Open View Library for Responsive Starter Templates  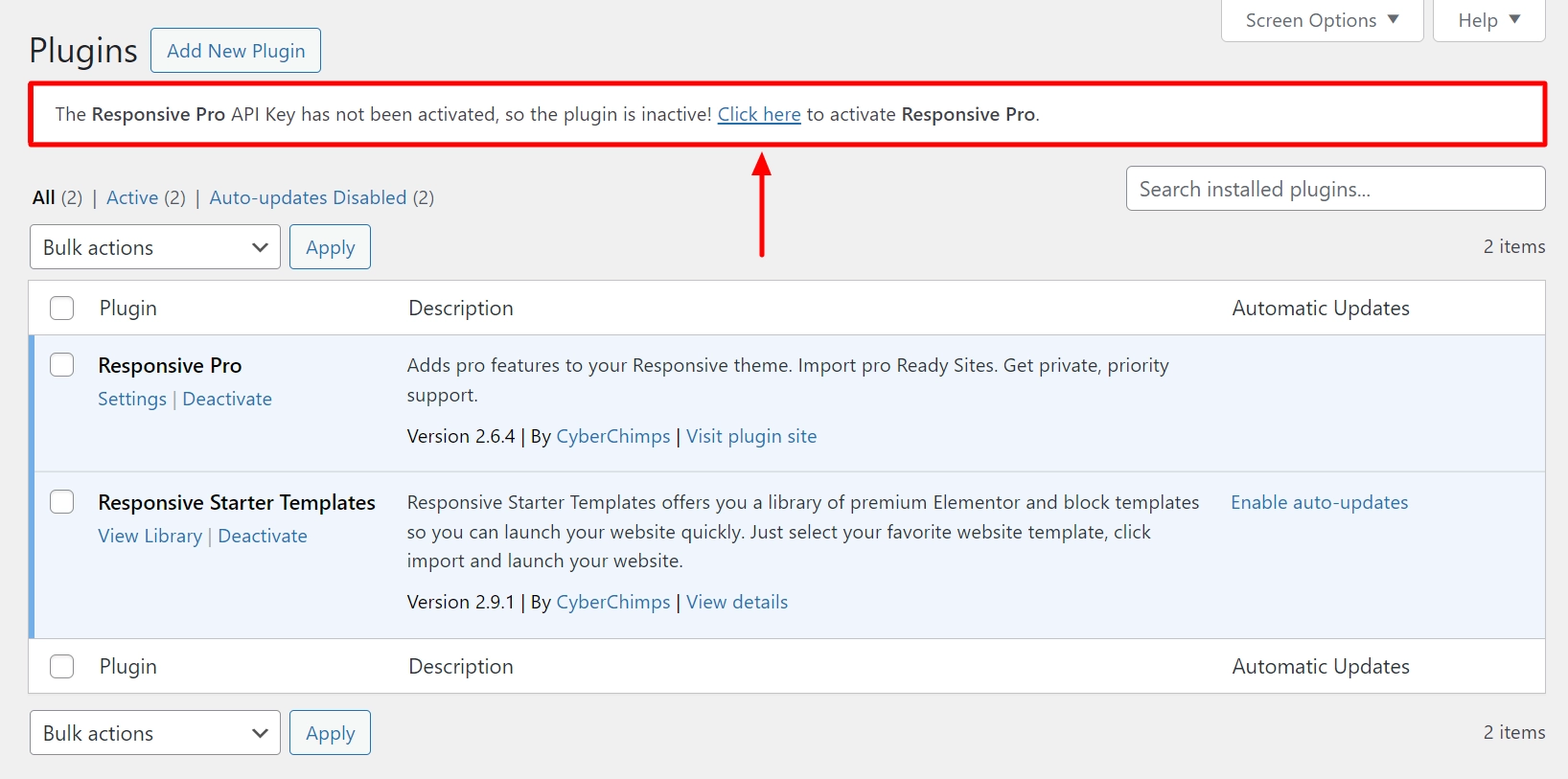[x=150, y=536]
